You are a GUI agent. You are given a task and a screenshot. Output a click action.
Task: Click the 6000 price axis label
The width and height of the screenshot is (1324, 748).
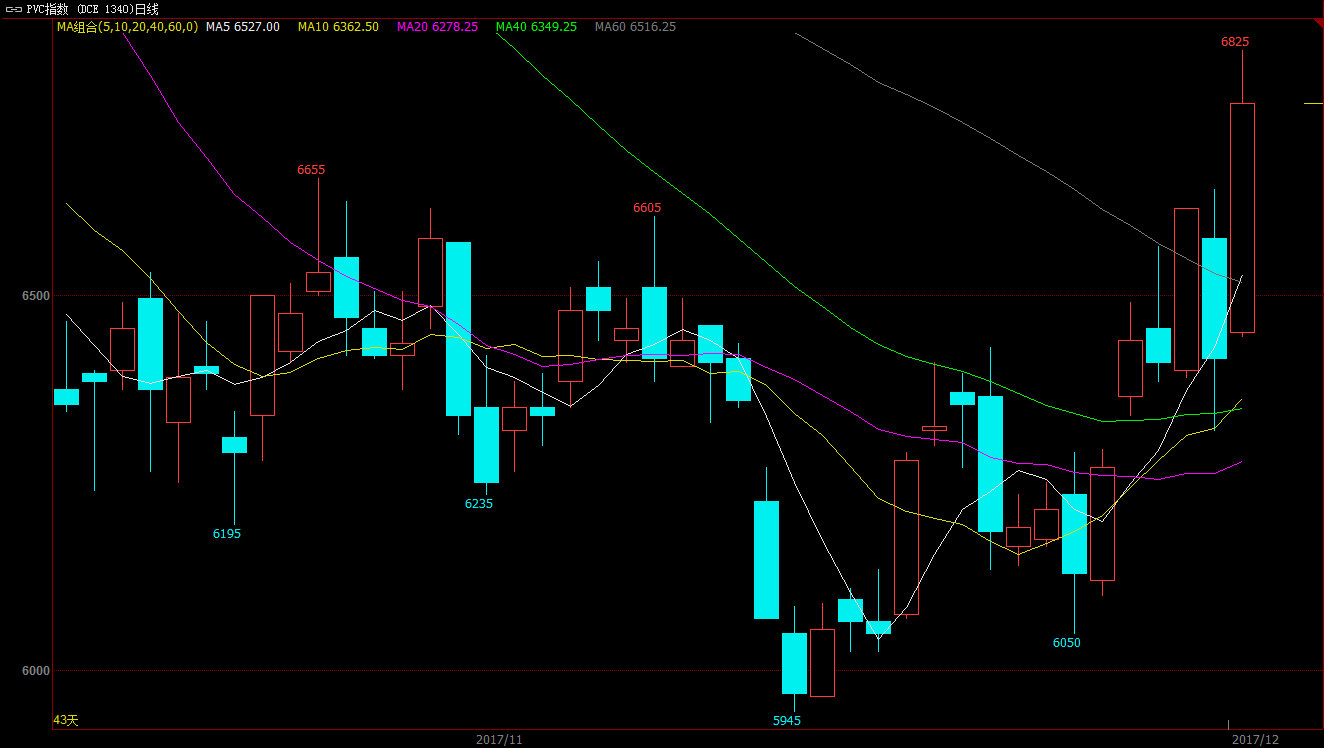coord(36,671)
